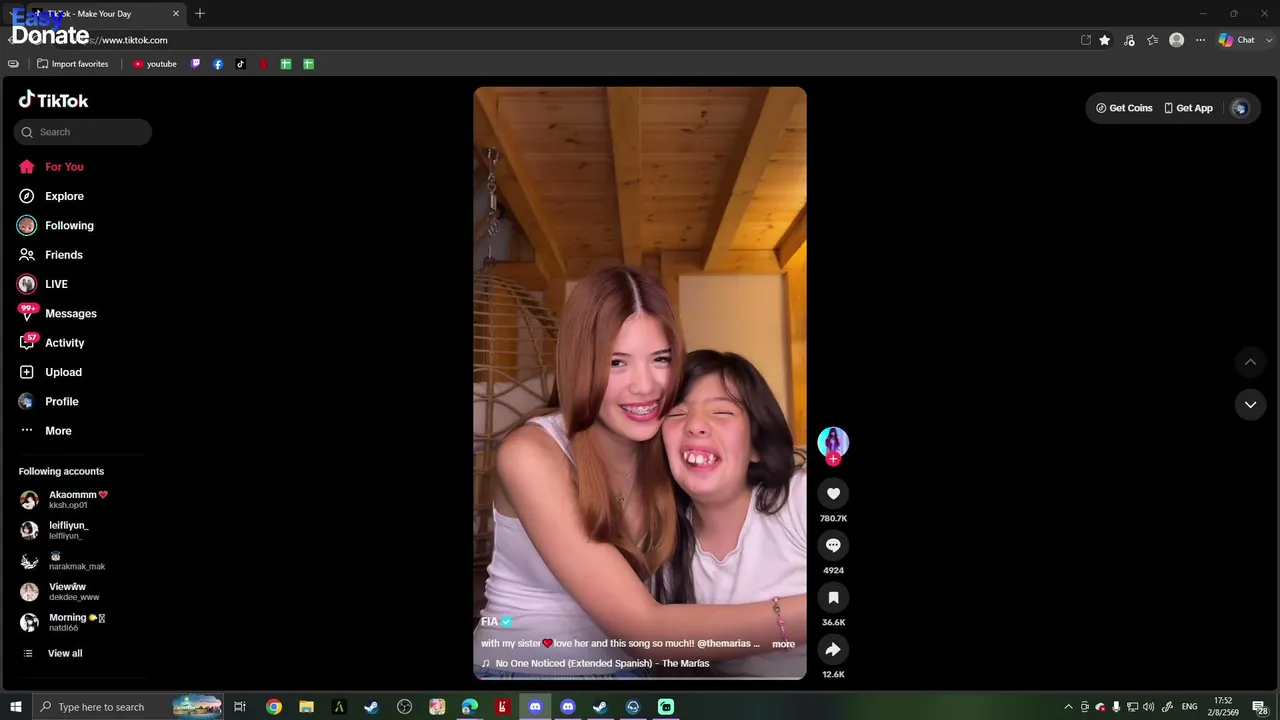Viewport: 1280px width, 720px height.
Task: Click the Activity notifications icon
Action: point(27,342)
